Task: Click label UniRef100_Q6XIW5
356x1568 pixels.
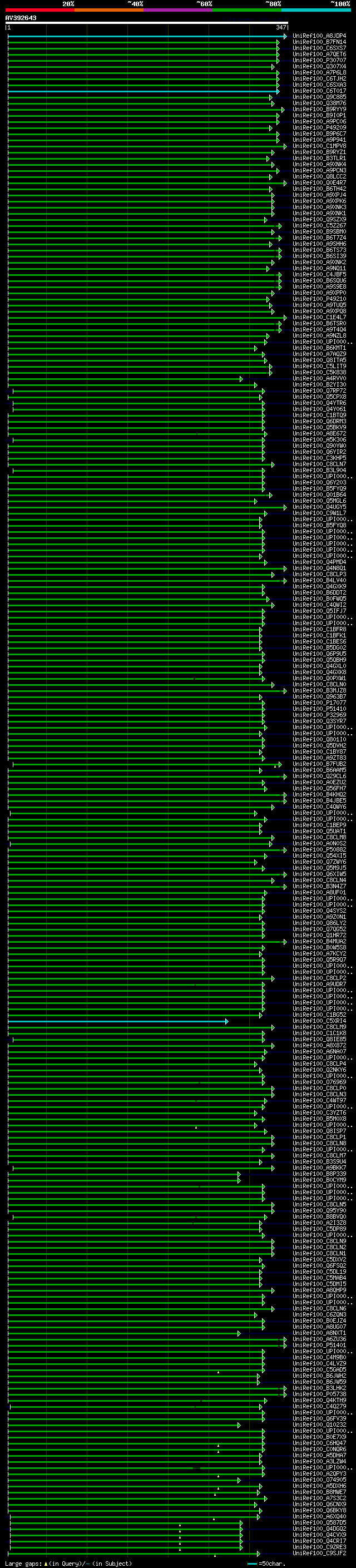Action: pos(319,874)
